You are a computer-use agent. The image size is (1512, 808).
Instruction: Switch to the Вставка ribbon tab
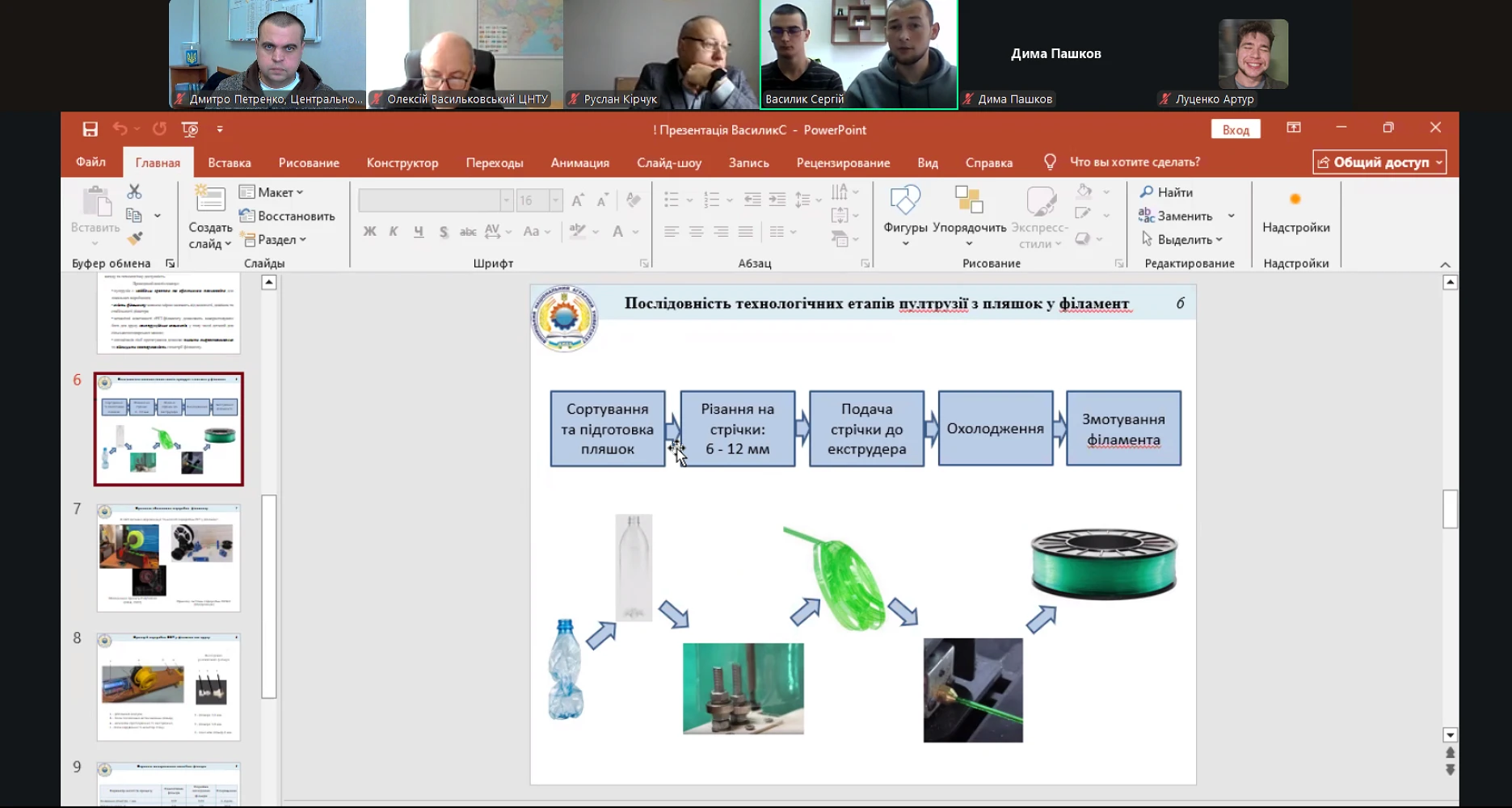pyautogui.click(x=230, y=162)
